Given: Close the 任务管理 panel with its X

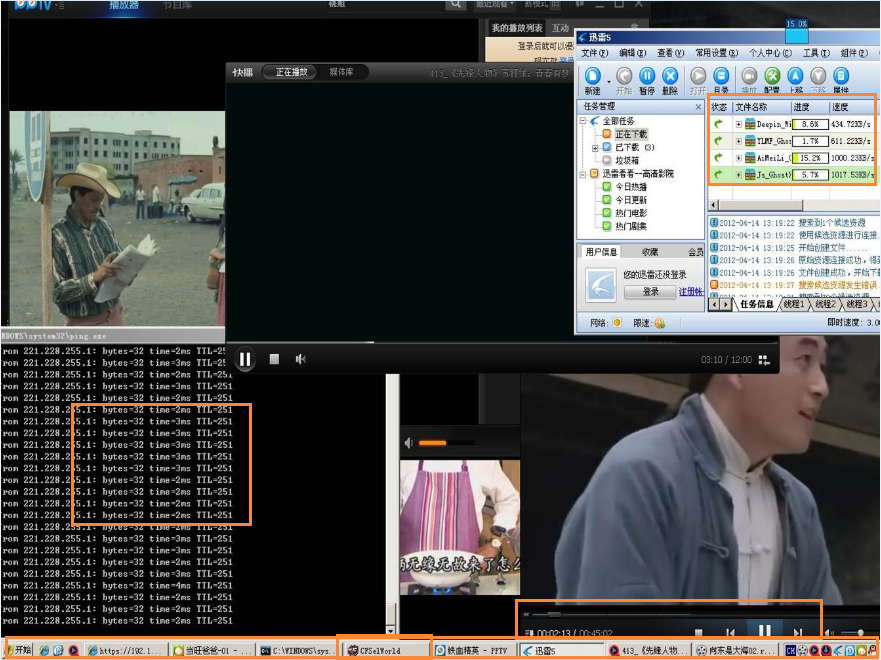Looking at the screenshot, I should coord(698,107).
